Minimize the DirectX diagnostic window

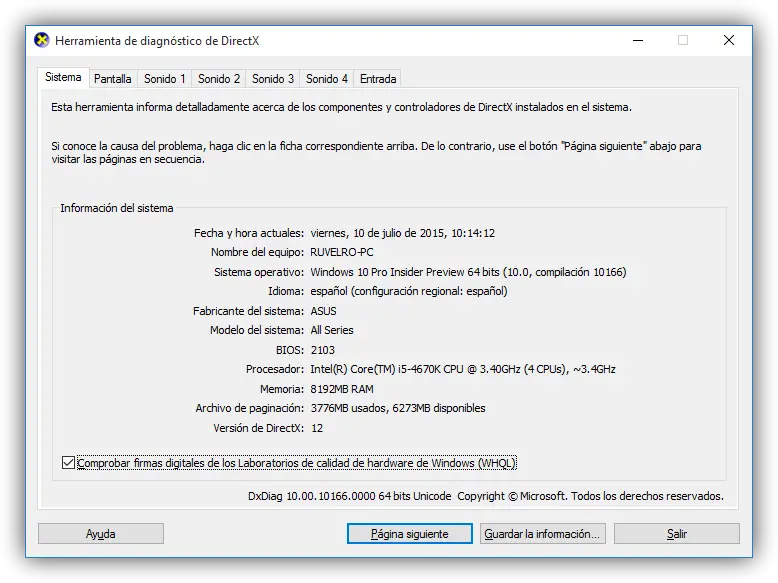(638, 40)
